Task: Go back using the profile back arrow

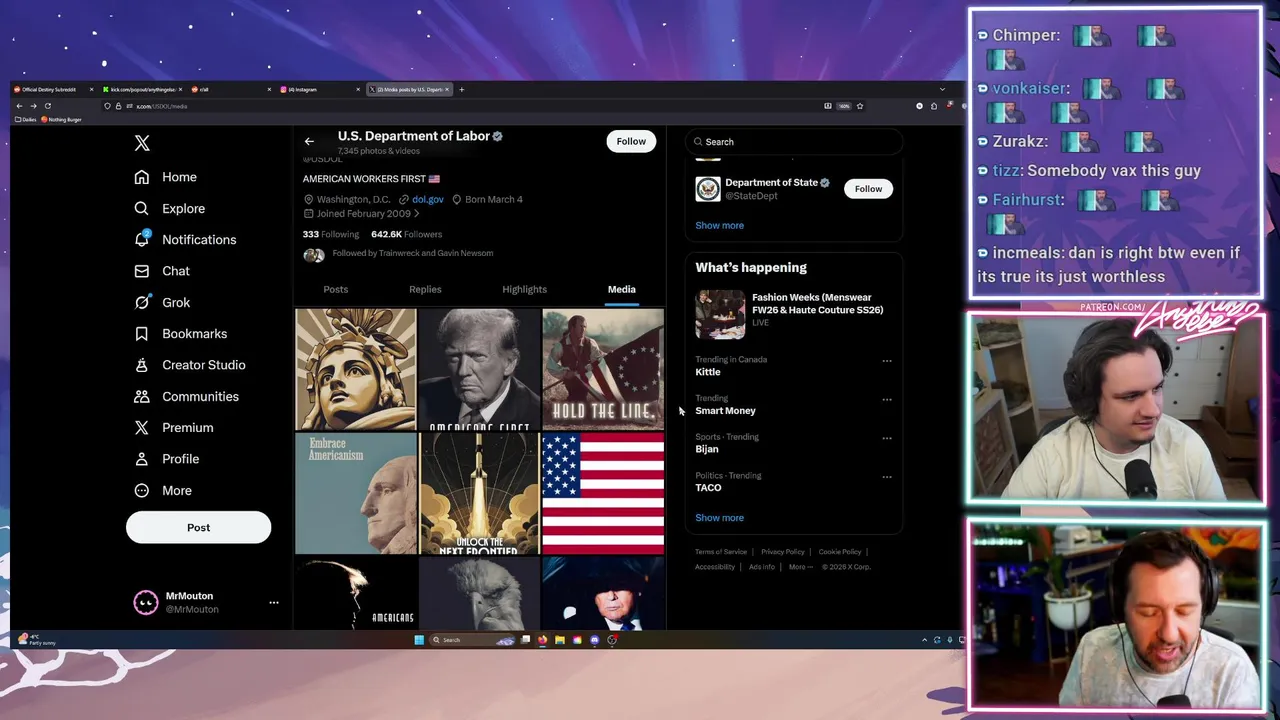Action: tap(309, 141)
